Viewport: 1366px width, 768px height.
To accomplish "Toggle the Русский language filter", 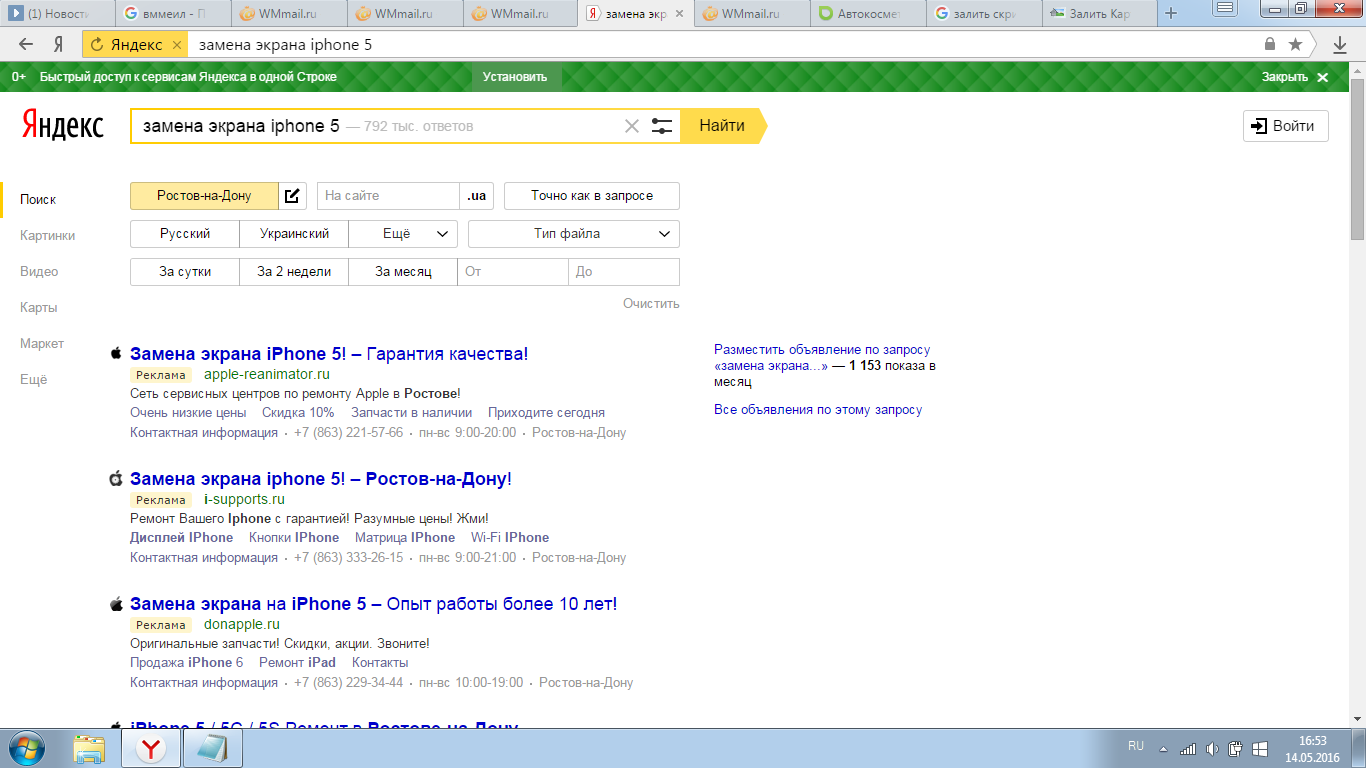I will [x=185, y=234].
